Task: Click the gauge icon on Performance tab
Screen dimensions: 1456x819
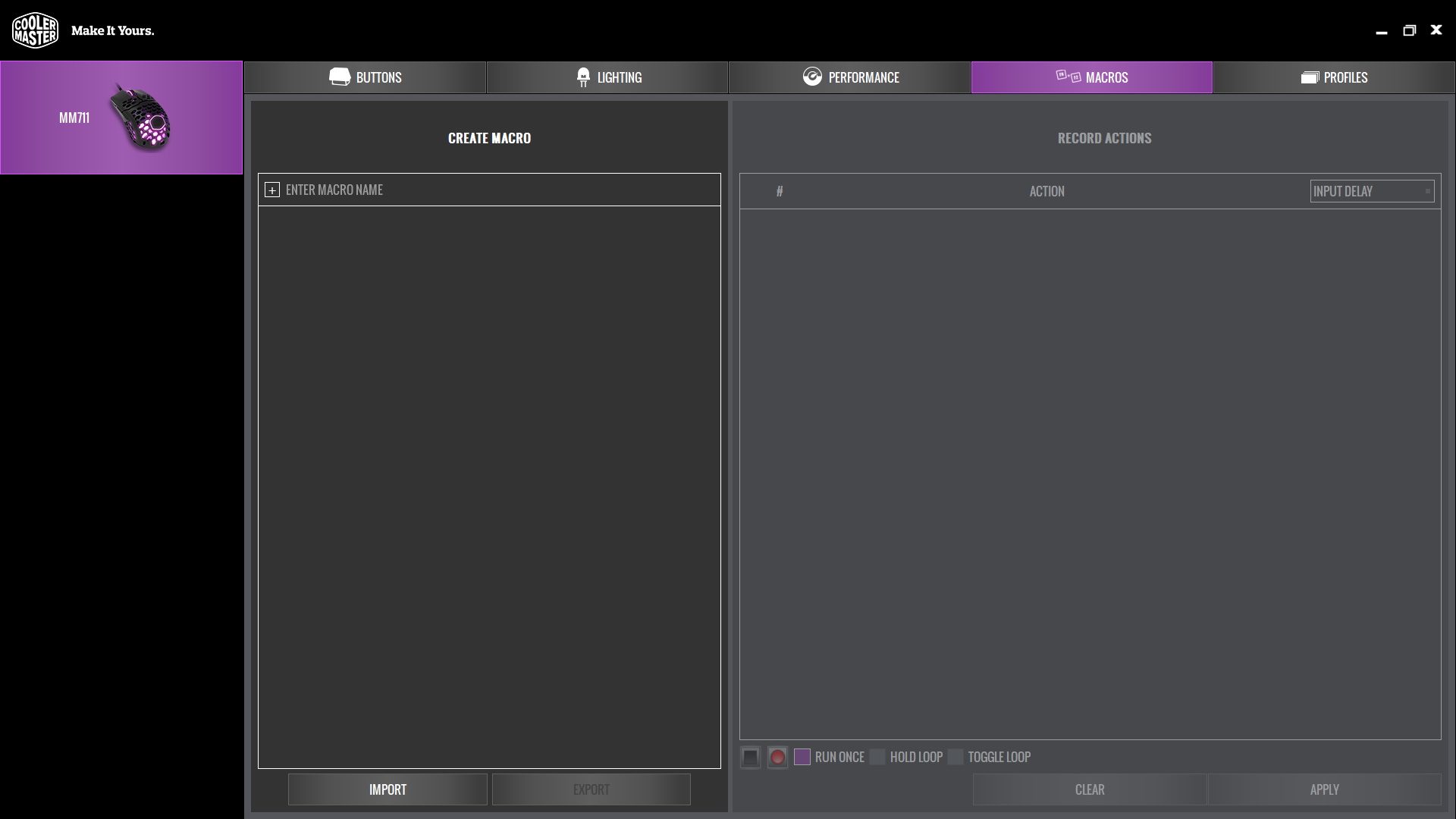Action: [x=812, y=77]
